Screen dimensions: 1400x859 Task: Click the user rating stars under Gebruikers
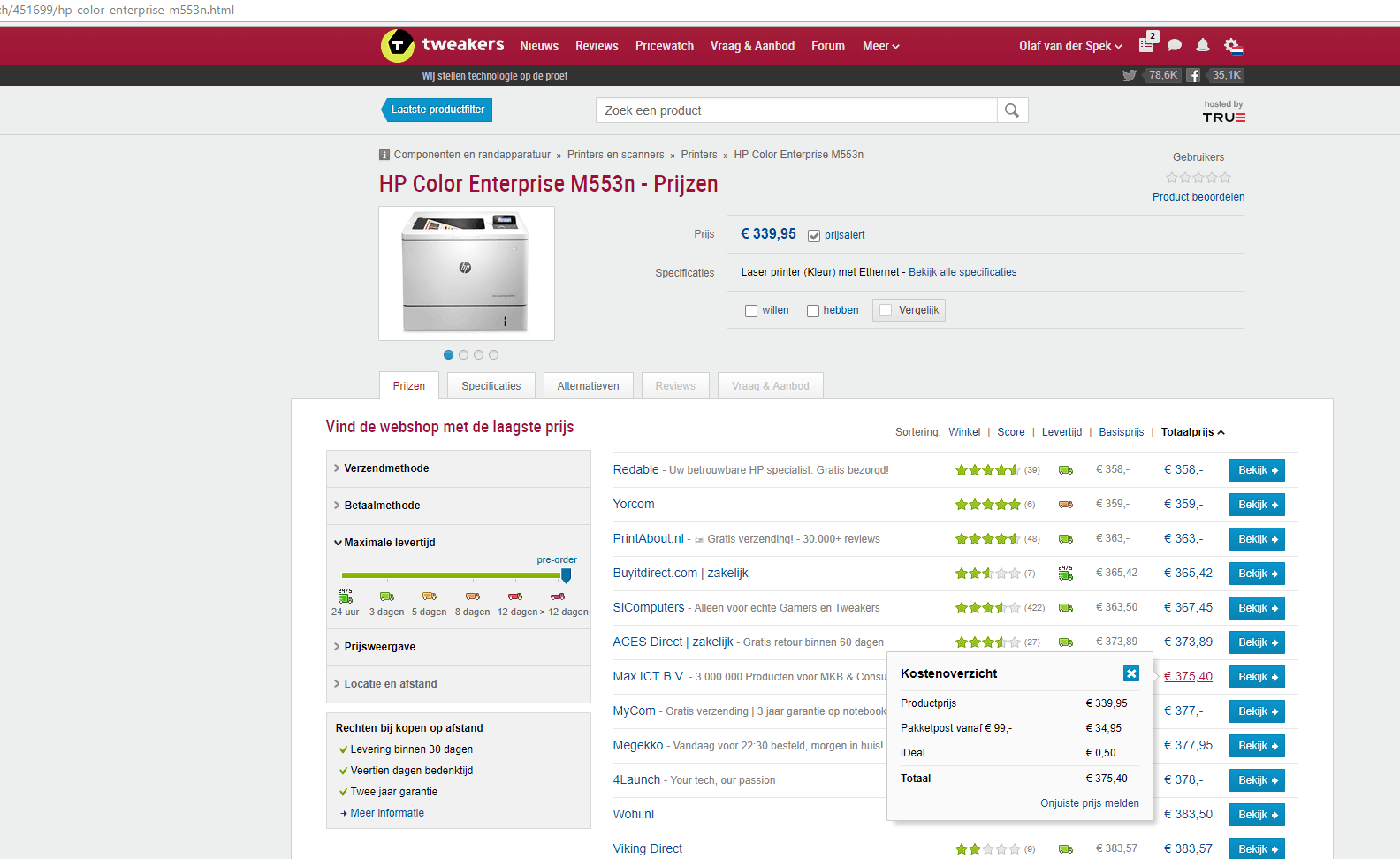1198,178
